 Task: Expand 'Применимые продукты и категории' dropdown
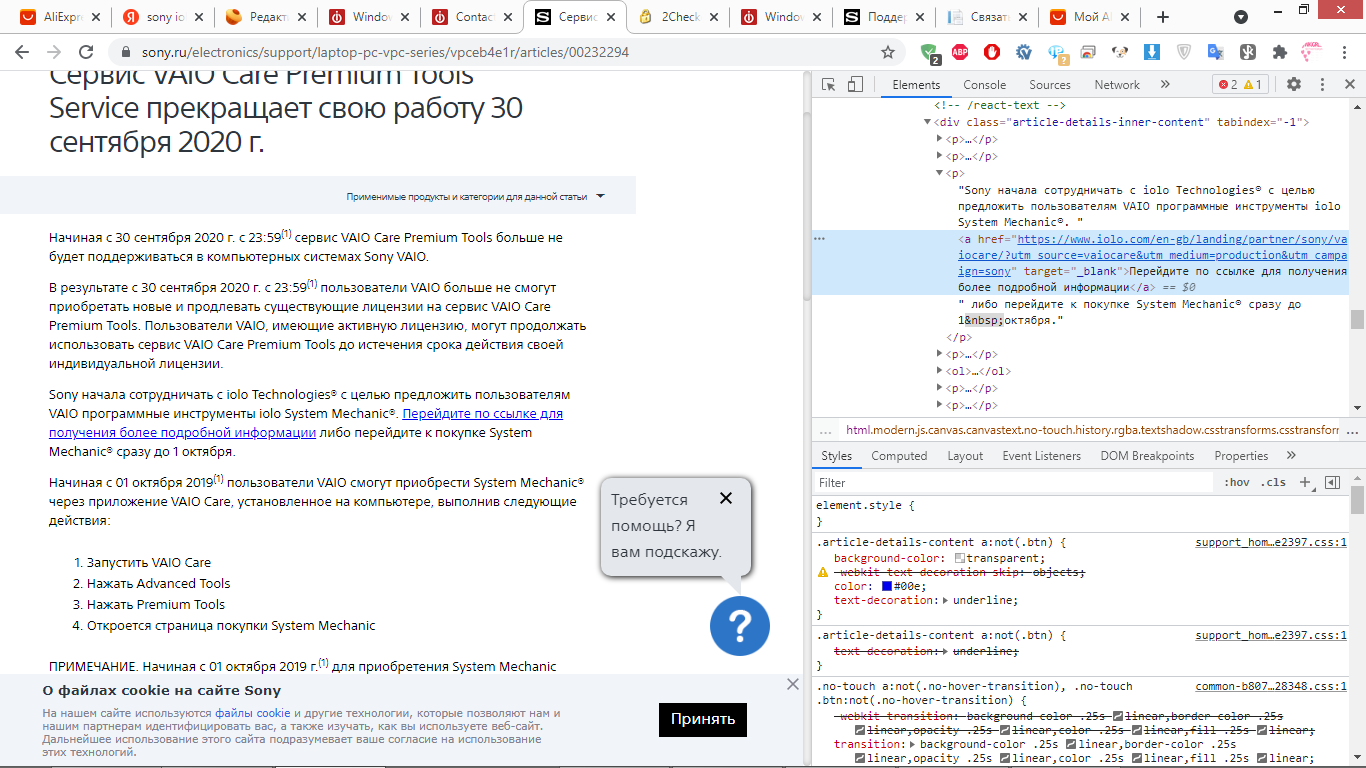click(x=476, y=197)
